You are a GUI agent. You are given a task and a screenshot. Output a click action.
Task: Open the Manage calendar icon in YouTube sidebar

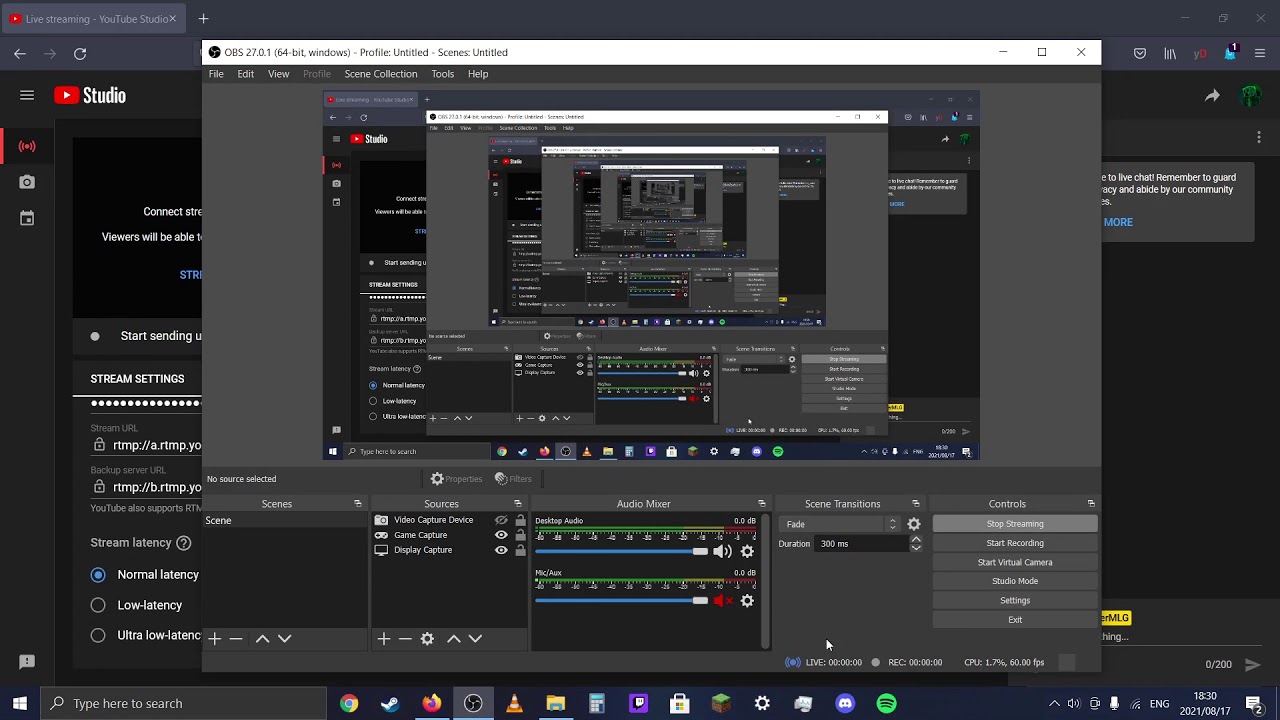click(27, 218)
